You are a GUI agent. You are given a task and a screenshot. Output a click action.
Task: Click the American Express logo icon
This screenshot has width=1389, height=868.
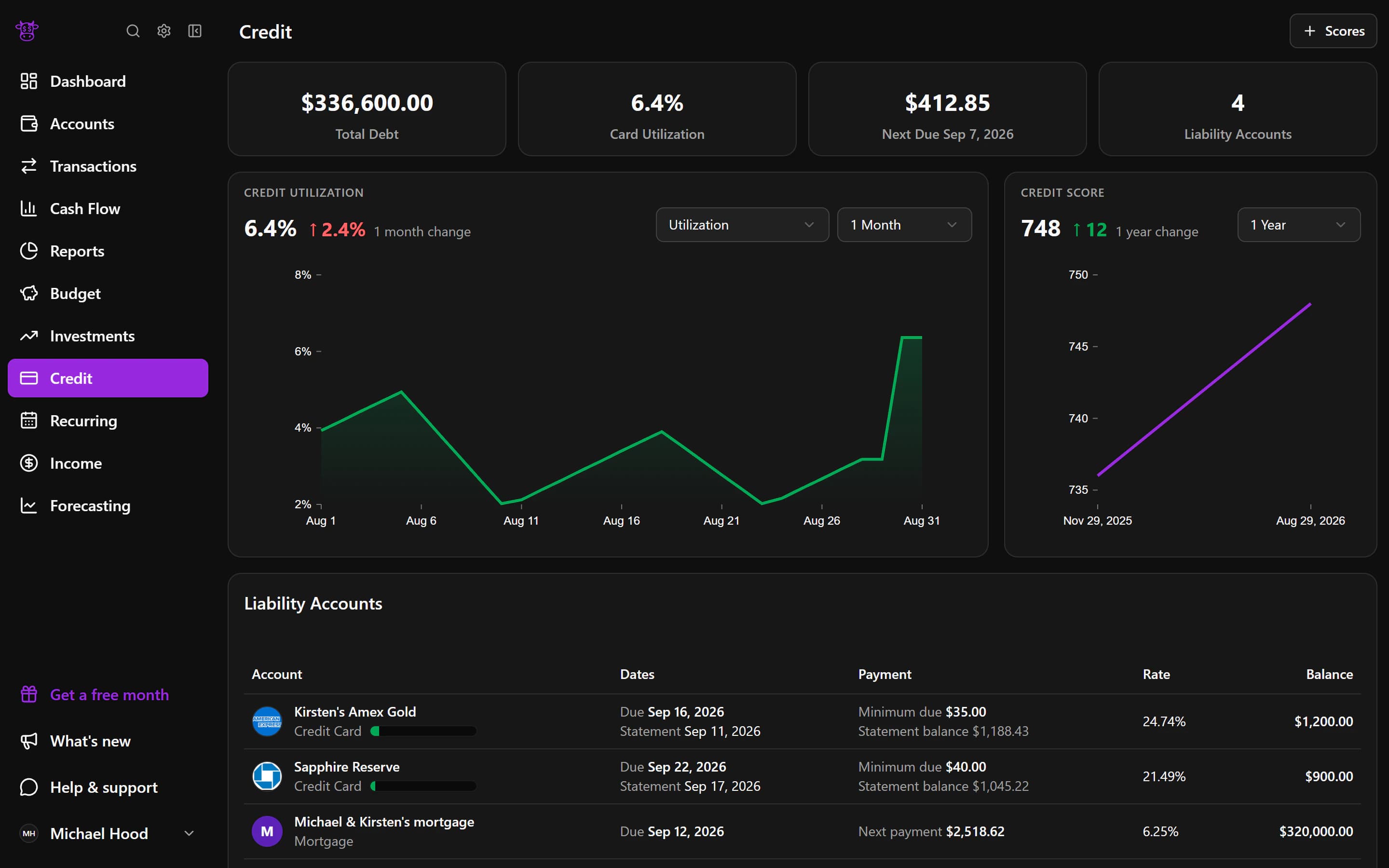pos(267,721)
